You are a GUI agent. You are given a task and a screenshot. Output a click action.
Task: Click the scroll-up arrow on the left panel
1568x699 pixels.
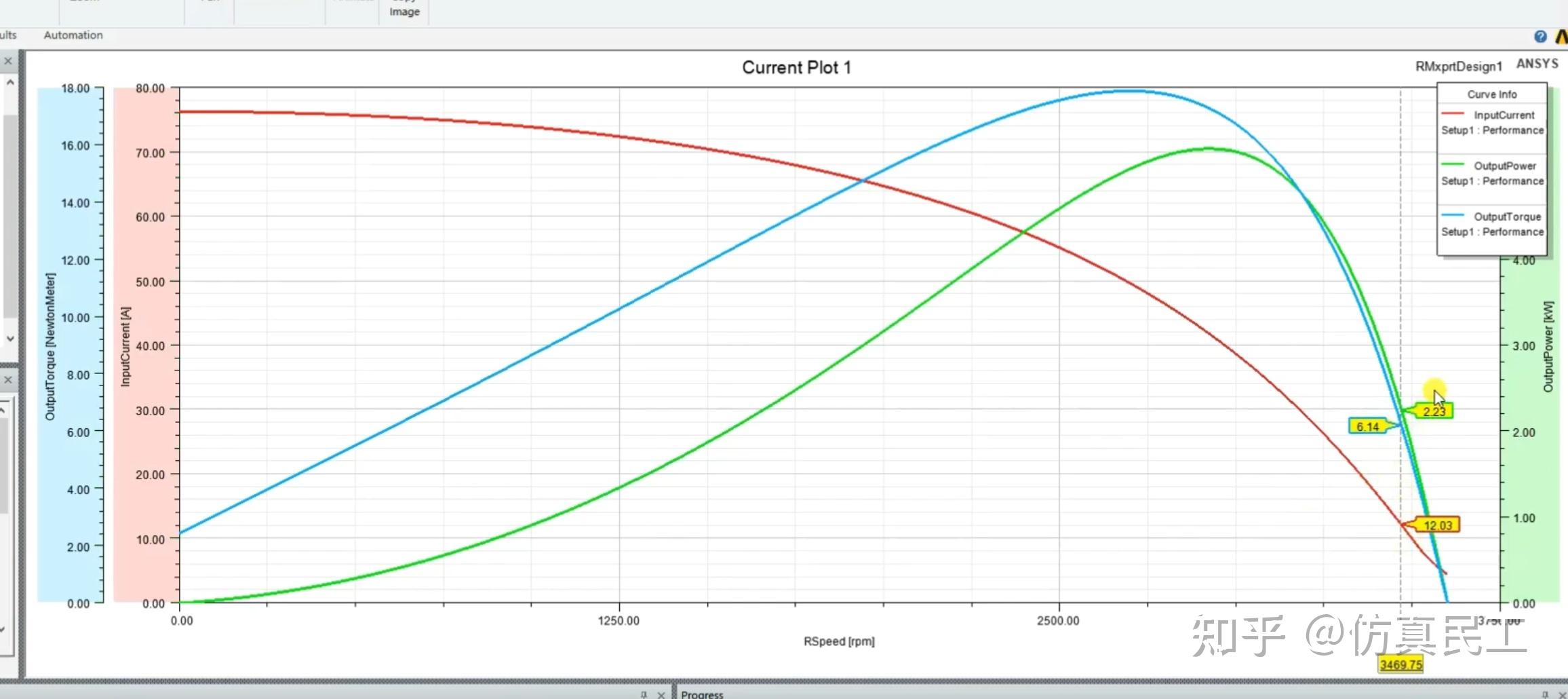[9, 80]
